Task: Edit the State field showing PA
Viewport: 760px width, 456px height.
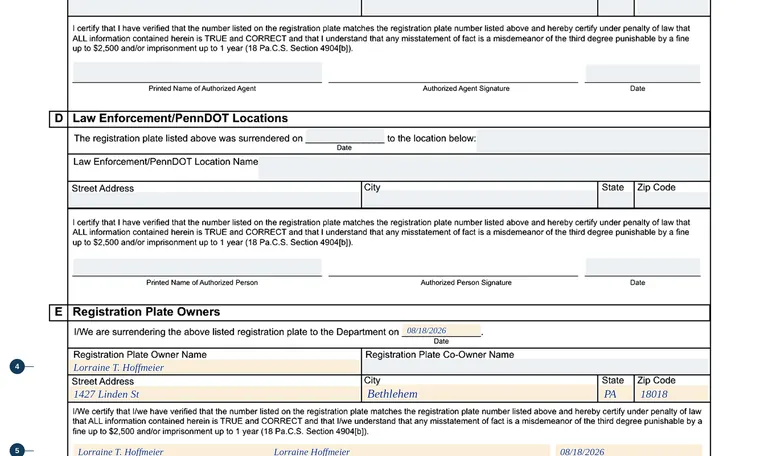Action: click(616, 393)
